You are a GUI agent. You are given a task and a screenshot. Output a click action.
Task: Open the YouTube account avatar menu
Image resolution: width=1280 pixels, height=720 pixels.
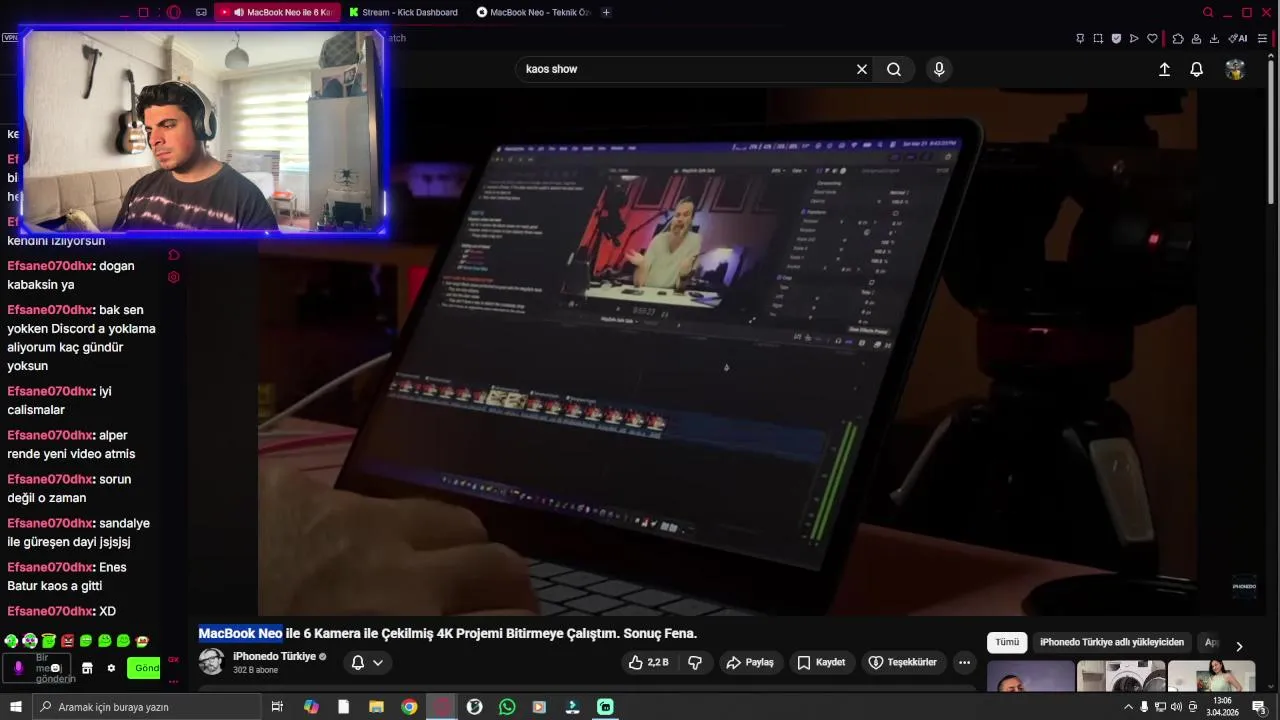coord(1235,69)
